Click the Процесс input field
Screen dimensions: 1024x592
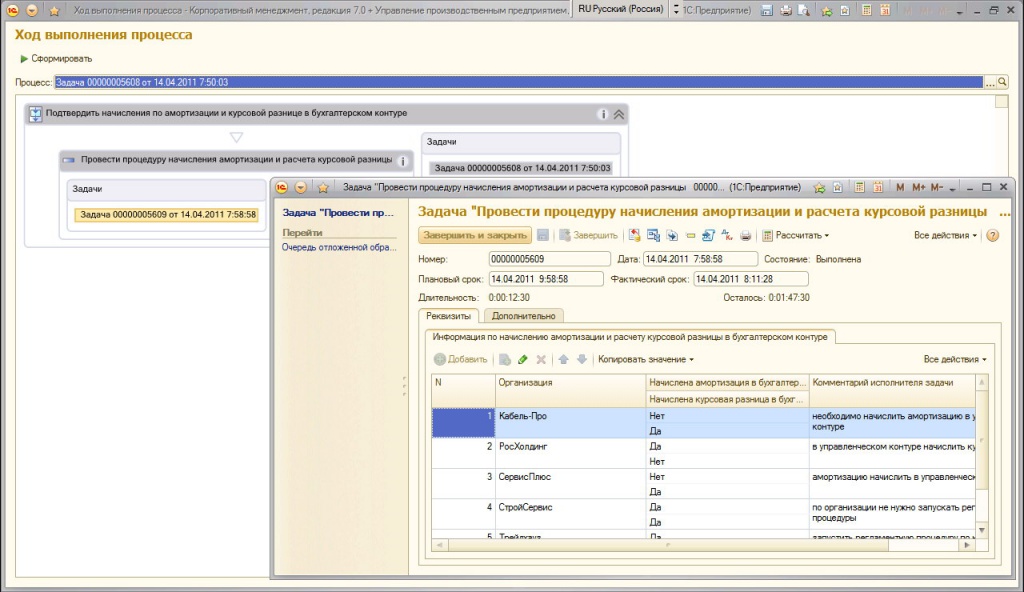[519, 82]
